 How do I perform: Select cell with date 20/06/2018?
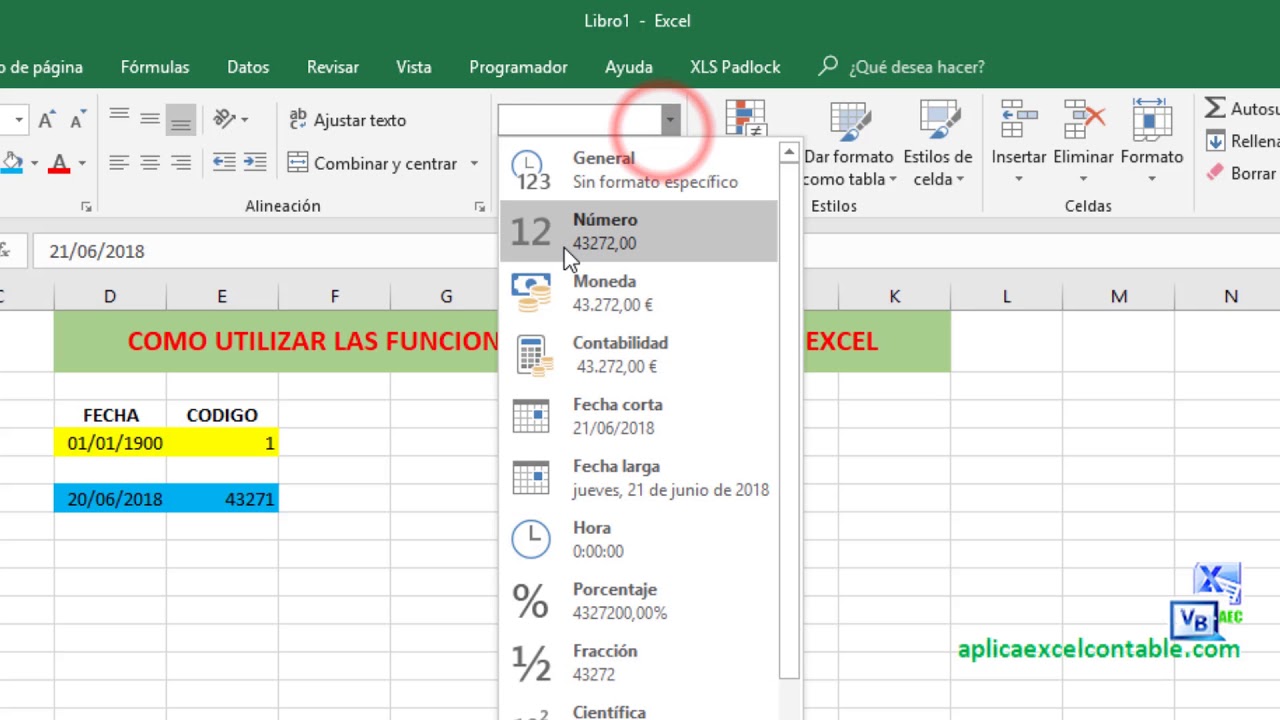pos(110,499)
